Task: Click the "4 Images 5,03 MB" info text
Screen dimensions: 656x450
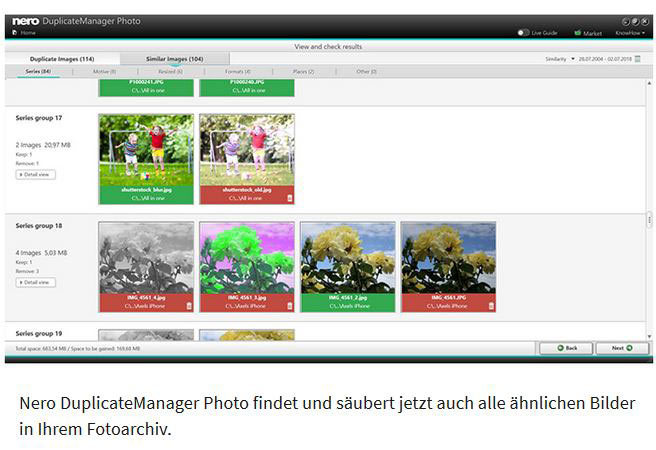Action: click(x=41, y=253)
